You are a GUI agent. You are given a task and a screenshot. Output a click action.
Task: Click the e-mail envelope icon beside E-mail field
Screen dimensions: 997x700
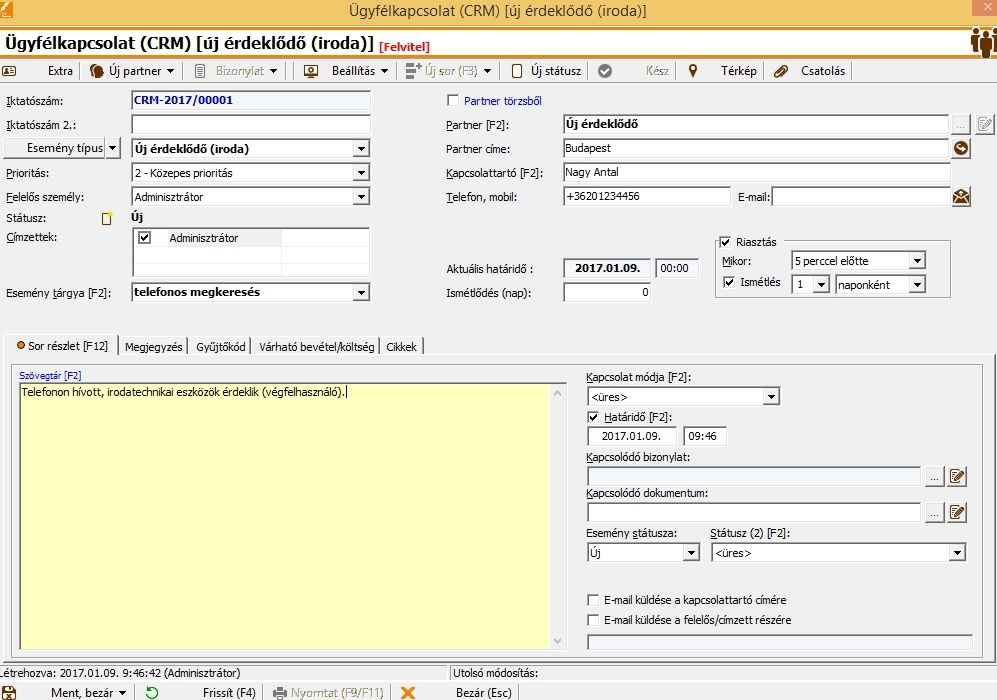pos(961,197)
